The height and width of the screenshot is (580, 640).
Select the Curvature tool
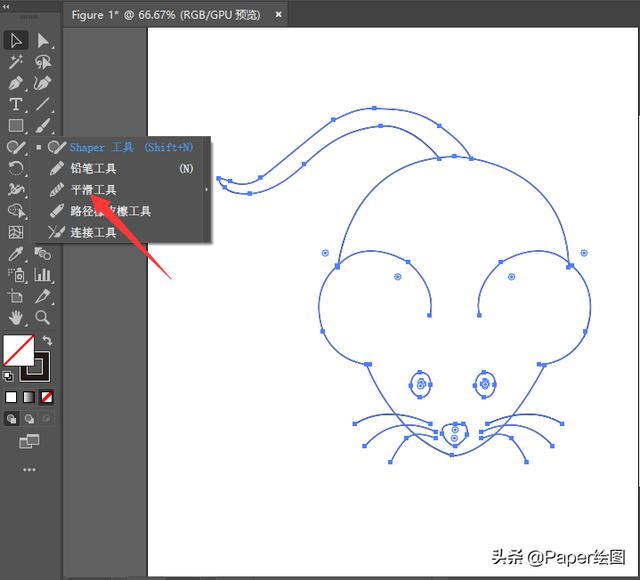tap(42, 83)
